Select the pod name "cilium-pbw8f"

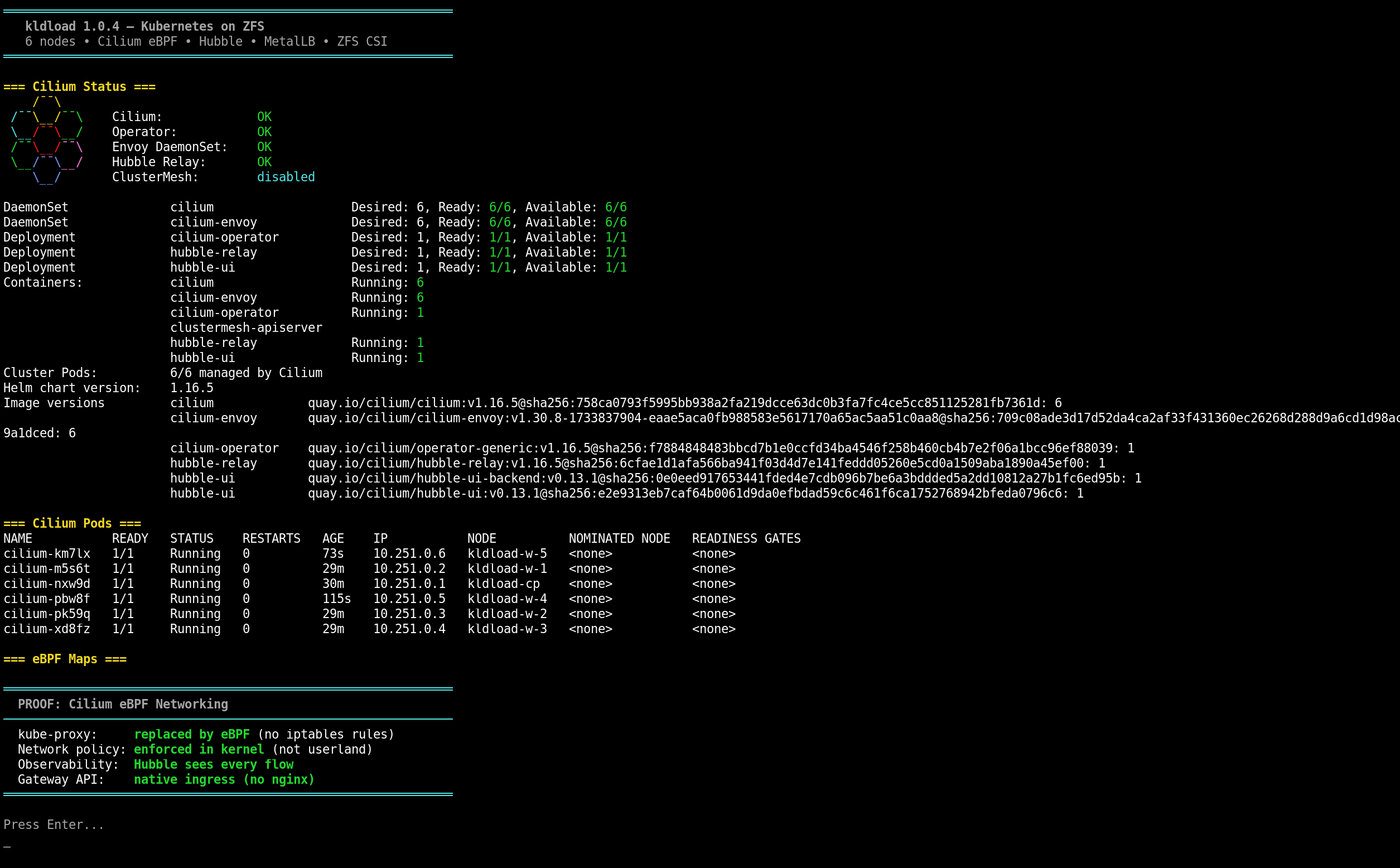[x=47, y=599]
